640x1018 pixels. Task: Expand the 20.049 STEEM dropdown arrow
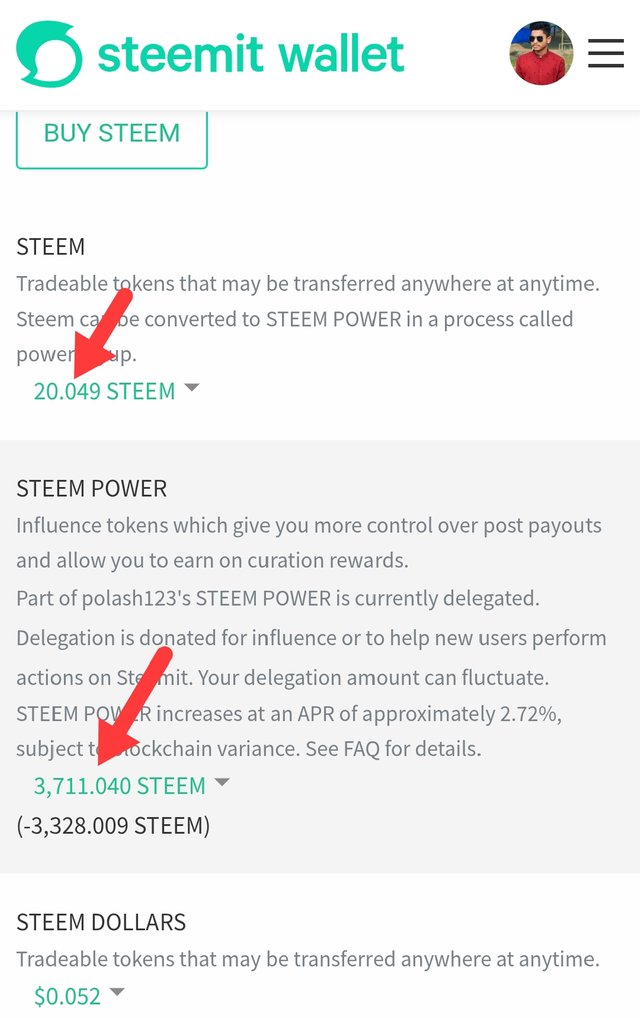coord(191,388)
